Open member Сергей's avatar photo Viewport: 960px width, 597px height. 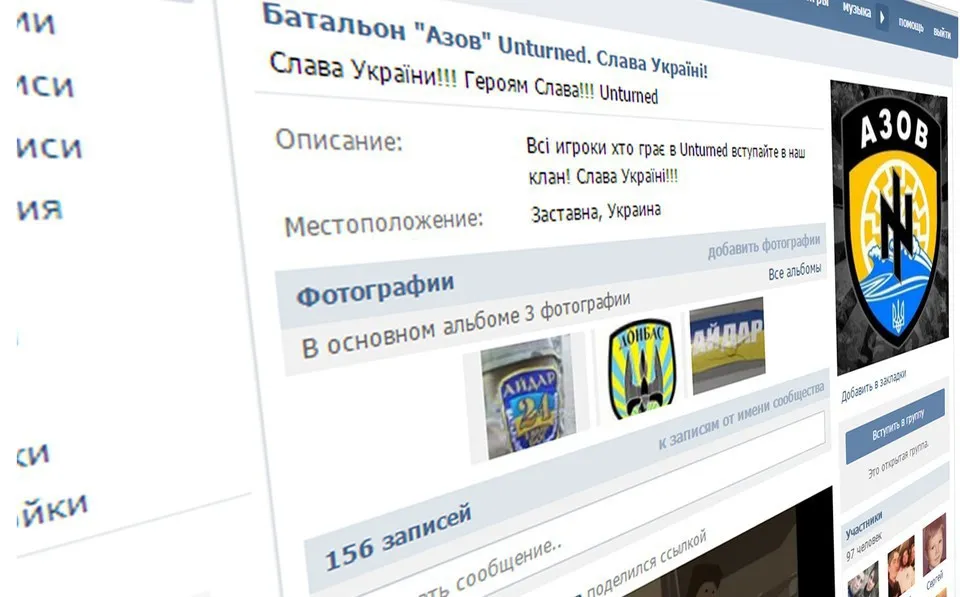(x=935, y=544)
